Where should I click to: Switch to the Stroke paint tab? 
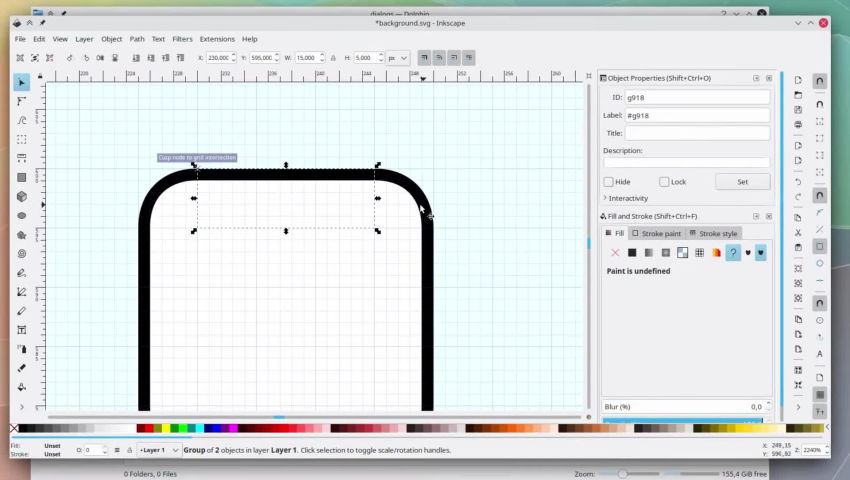point(656,233)
